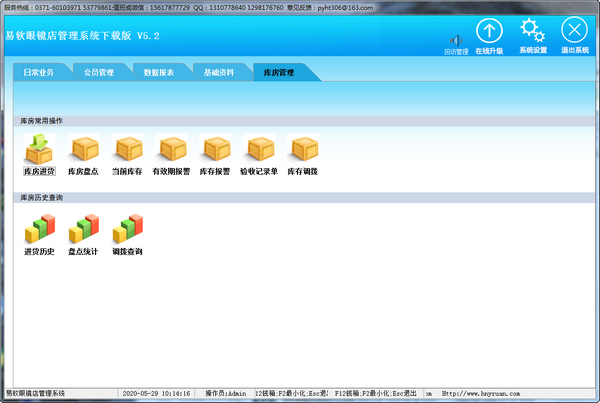The height and width of the screenshot is (403, 600).
Task: Open 库房进货 stock purchase icon
Action: click(x=39, y=150)
